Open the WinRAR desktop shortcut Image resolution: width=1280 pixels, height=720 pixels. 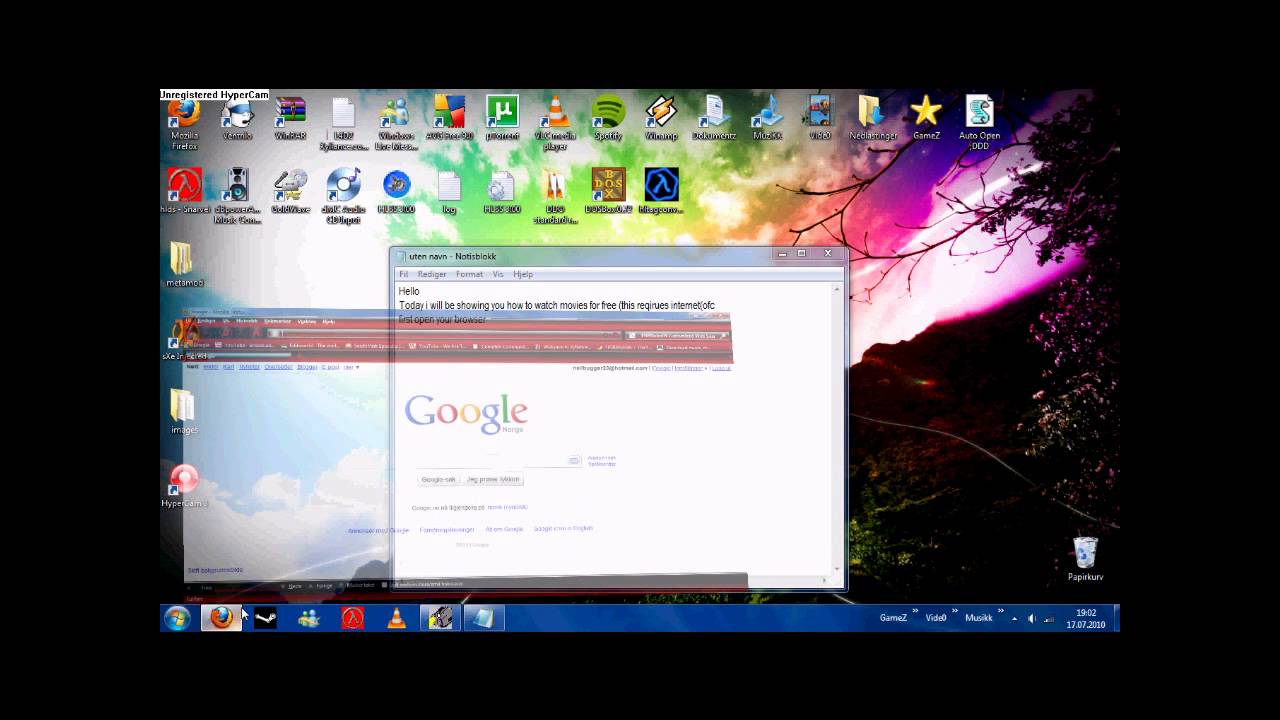[290, 120]
